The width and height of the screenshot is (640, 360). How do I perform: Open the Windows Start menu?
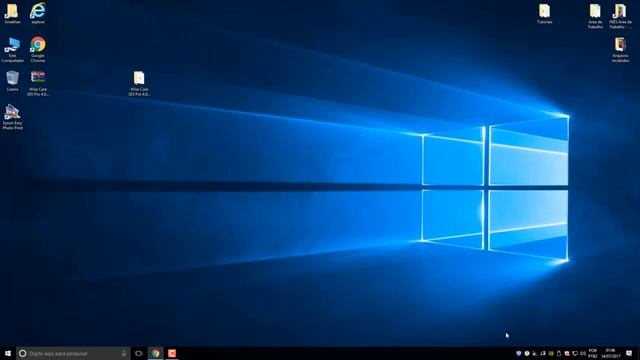[8, 353]
